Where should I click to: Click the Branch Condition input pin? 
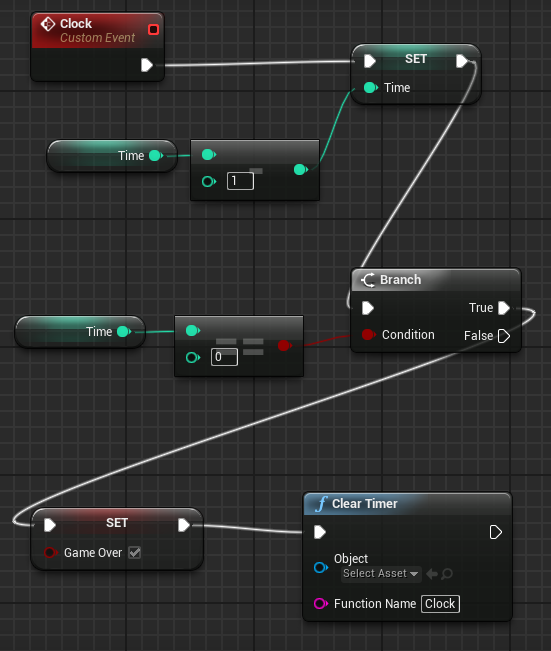[368, 335]
